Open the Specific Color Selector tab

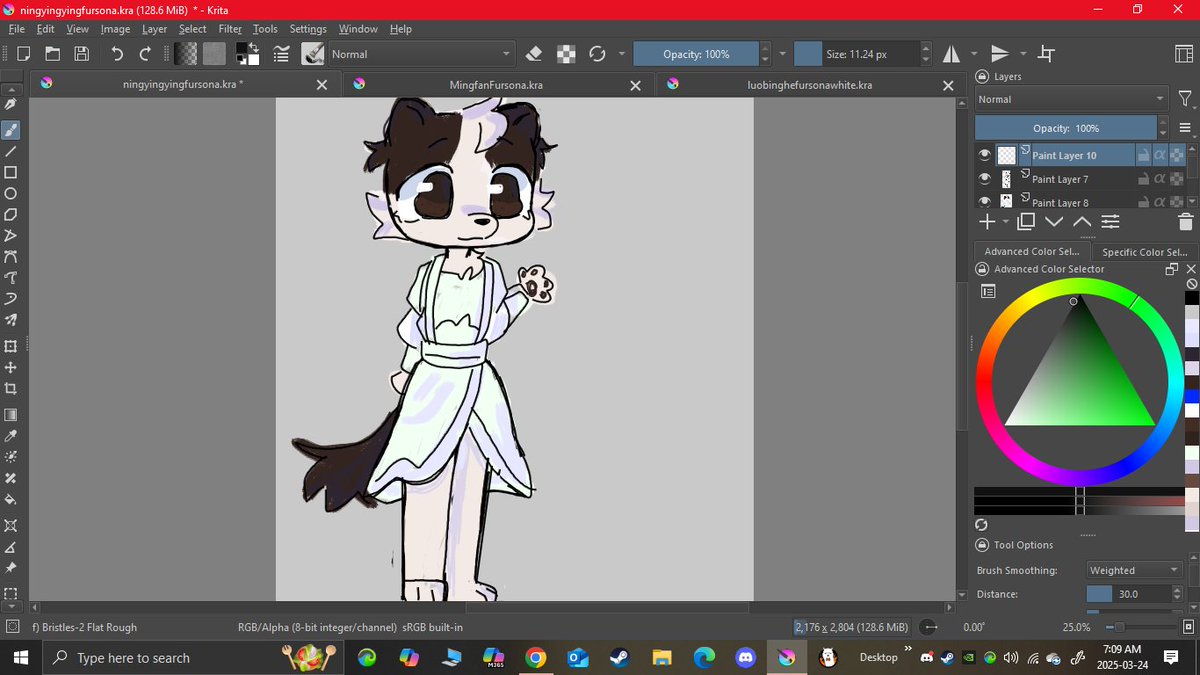(x=1145, y=252)
